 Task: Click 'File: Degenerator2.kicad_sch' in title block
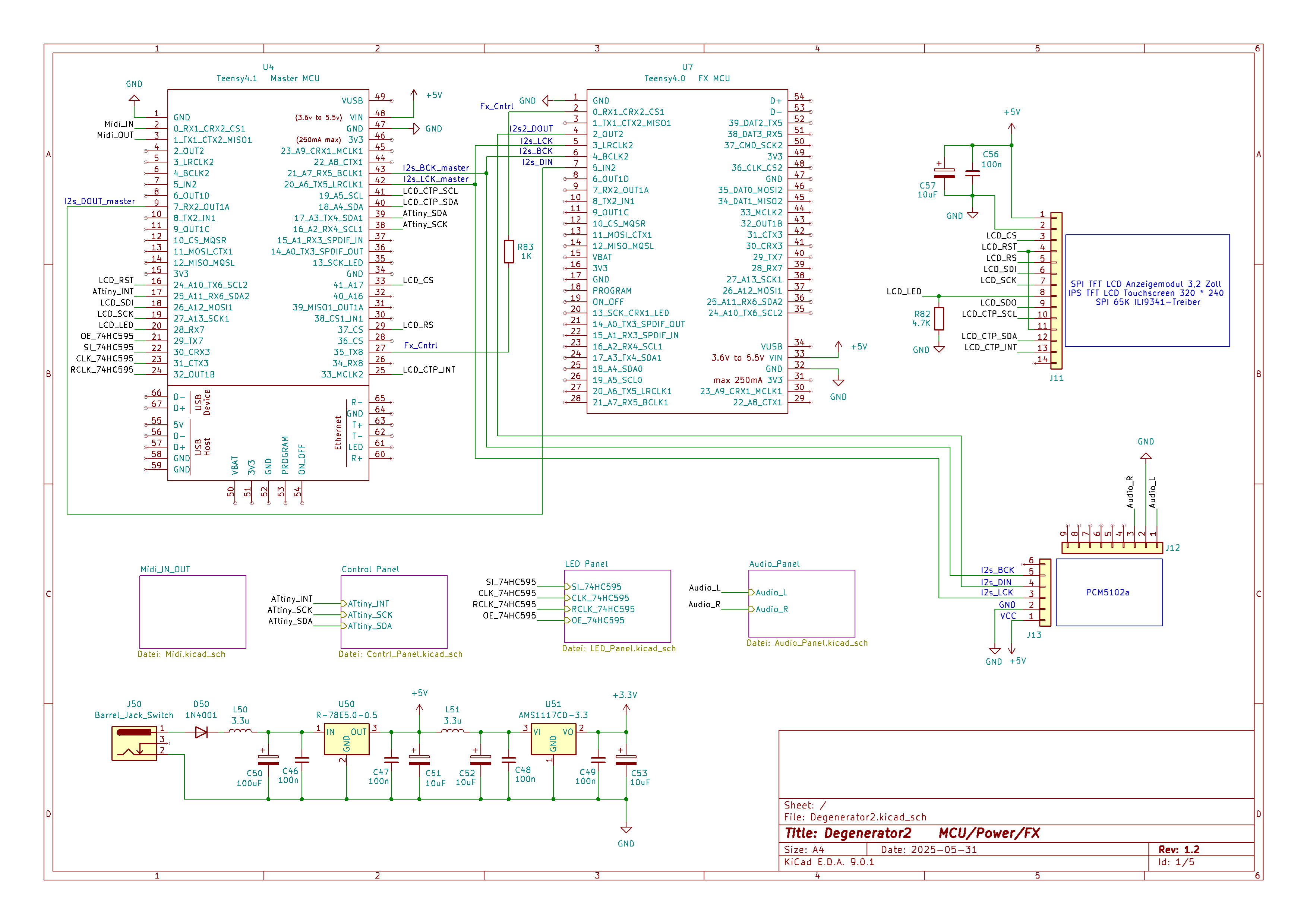pyautogui.click(x=855, y=817)
